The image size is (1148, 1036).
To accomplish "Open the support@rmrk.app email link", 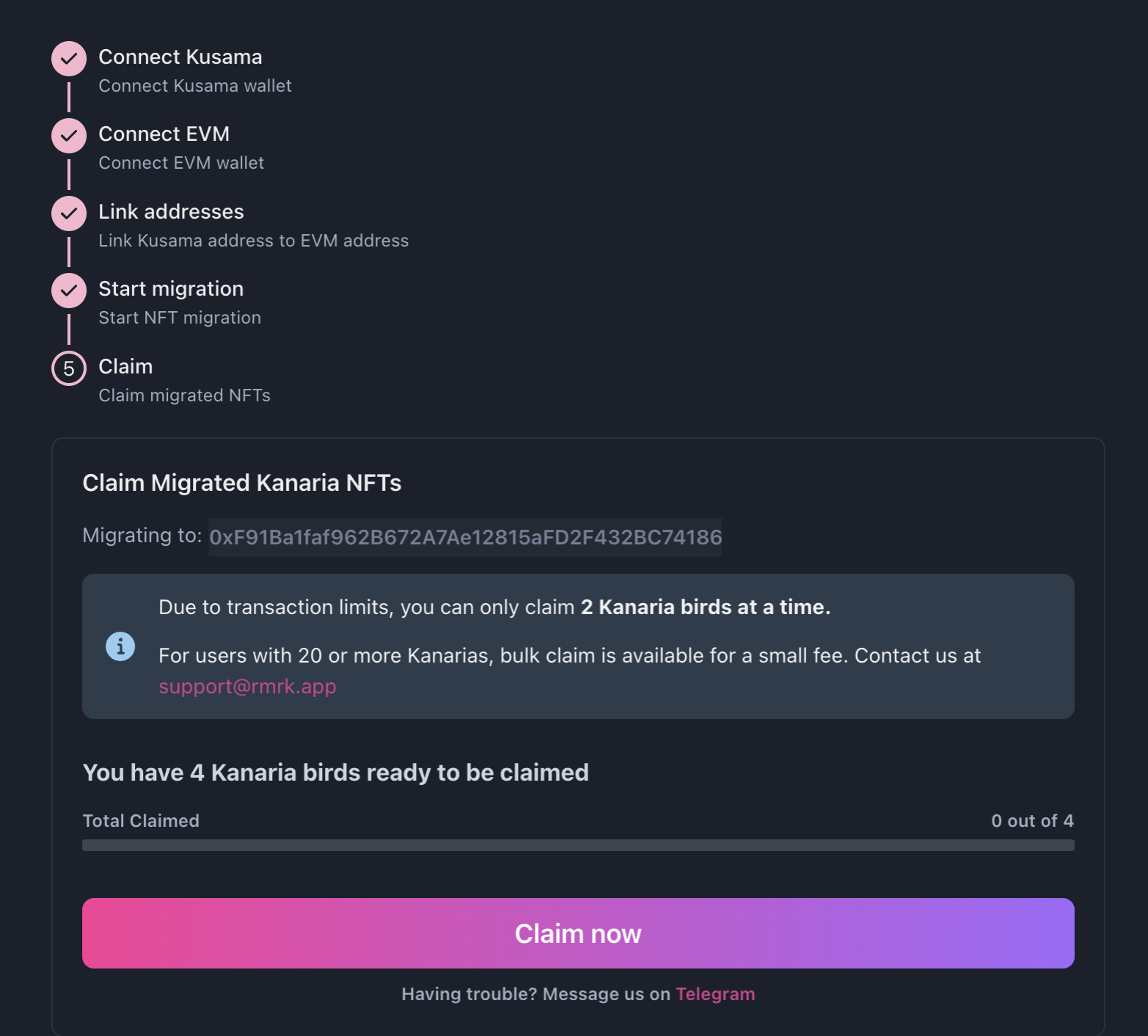I will [247, 687].
